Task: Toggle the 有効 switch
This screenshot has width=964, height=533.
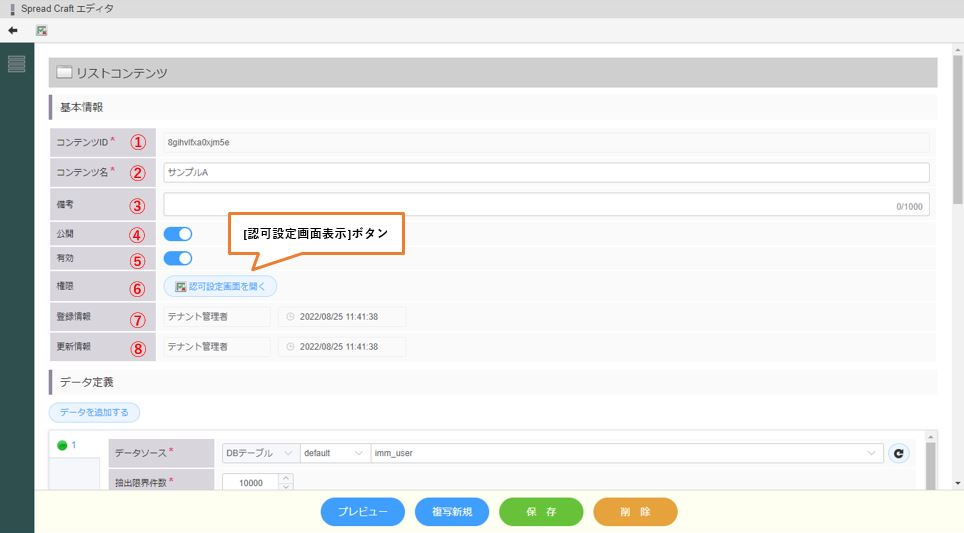Action: 178,259
